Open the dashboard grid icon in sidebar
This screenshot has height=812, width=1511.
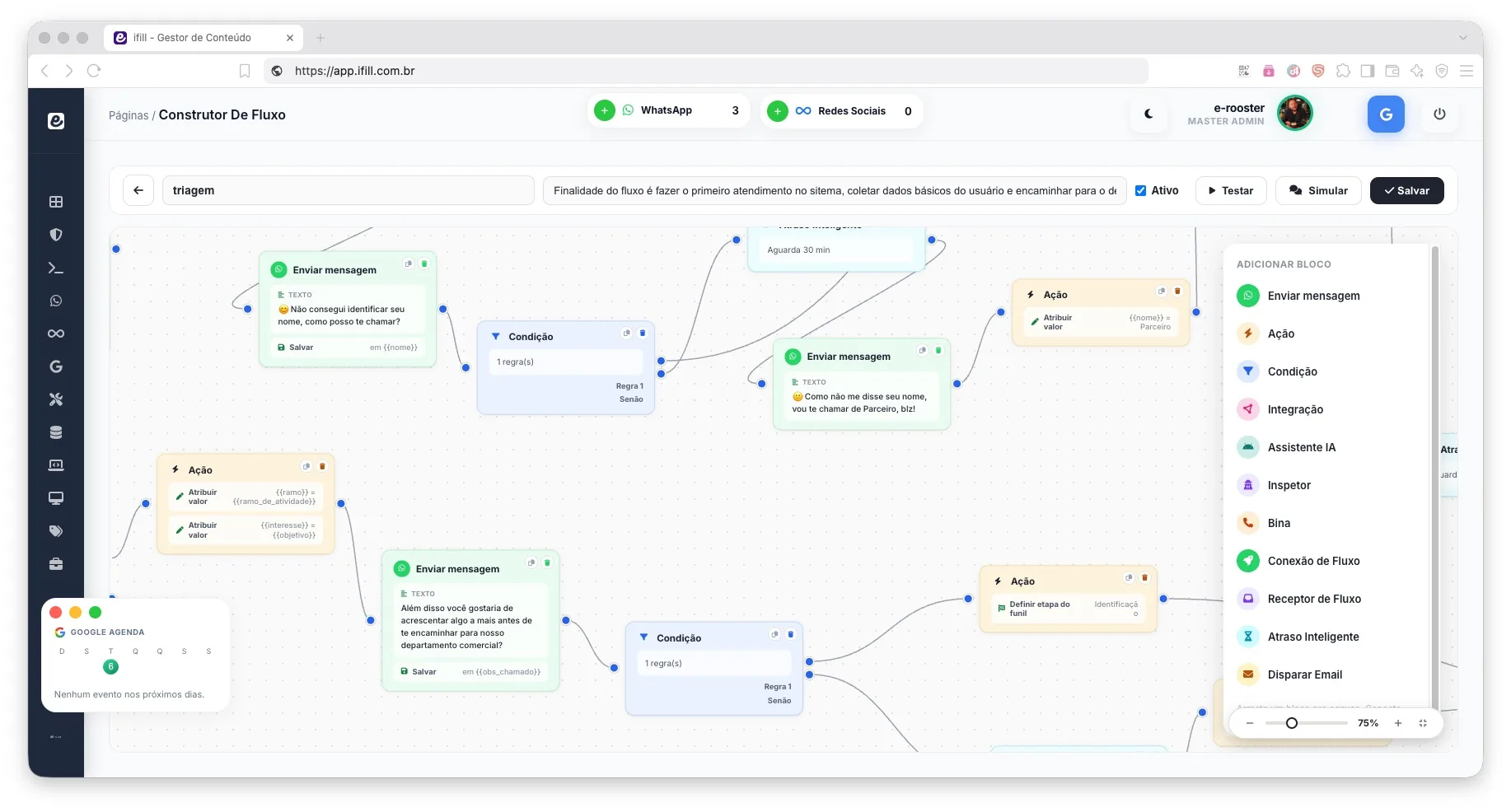click(x=56, y=202)
